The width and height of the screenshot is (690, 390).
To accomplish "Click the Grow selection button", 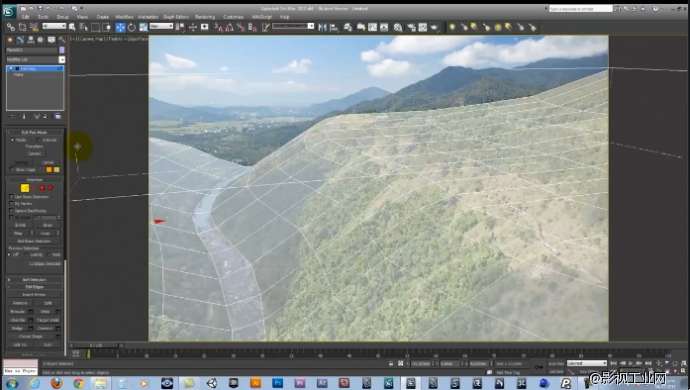I will (x=48, y=225).
